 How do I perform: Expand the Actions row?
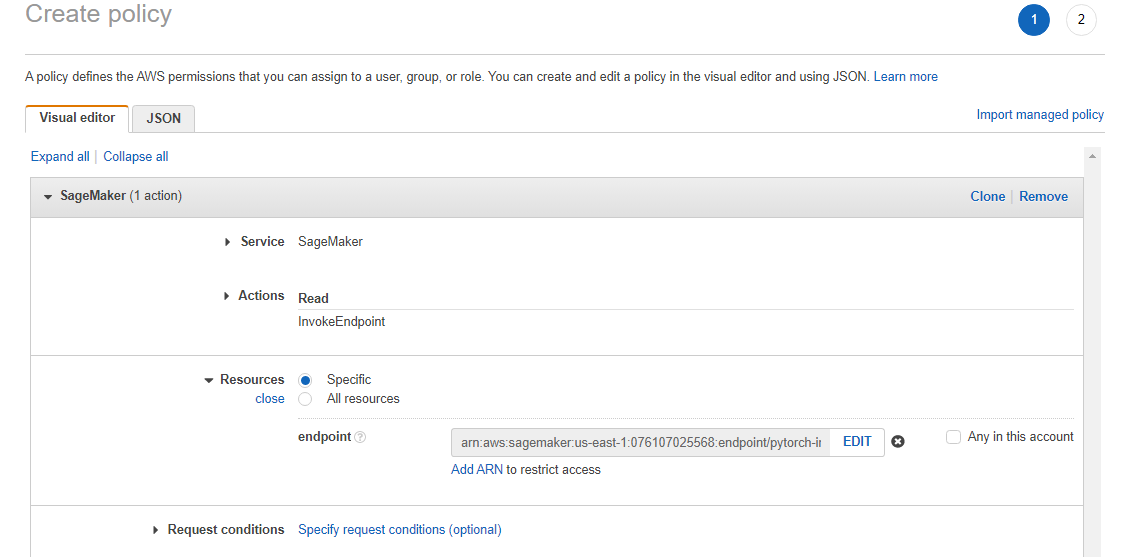[228, 296]
